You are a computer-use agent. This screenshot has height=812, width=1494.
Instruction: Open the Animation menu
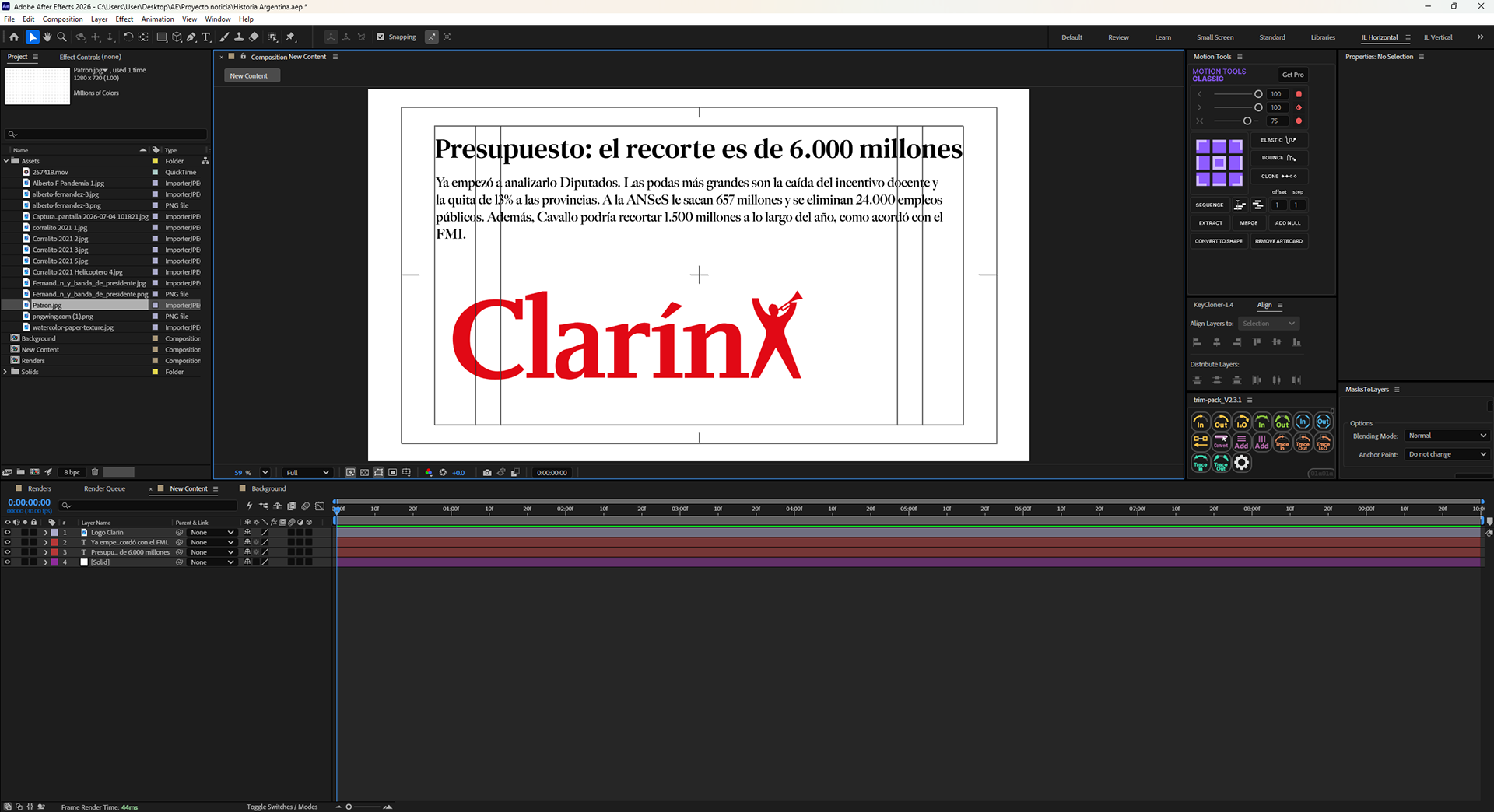click(158, 19)
